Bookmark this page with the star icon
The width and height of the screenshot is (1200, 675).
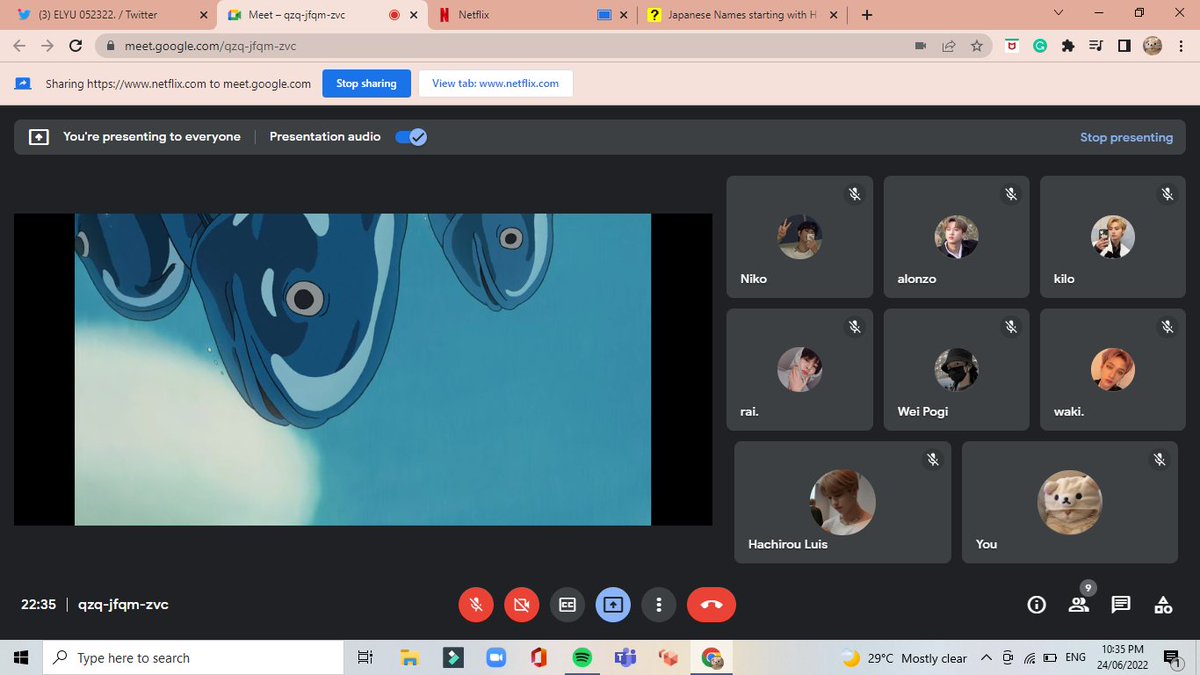[977, 46]
